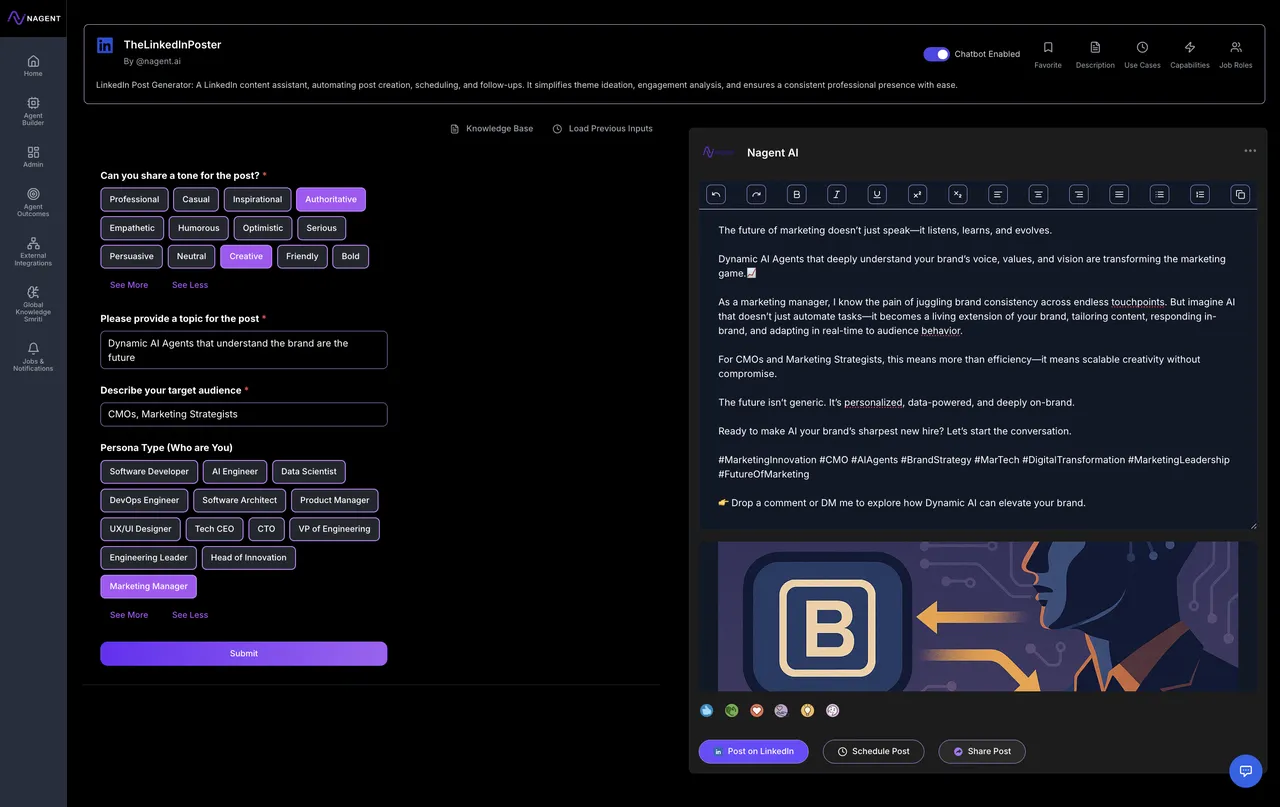This screenshot has height=807, width=1280.
Task: Open Agent Outcomes in the sidebar
Action: pos(33,202)
